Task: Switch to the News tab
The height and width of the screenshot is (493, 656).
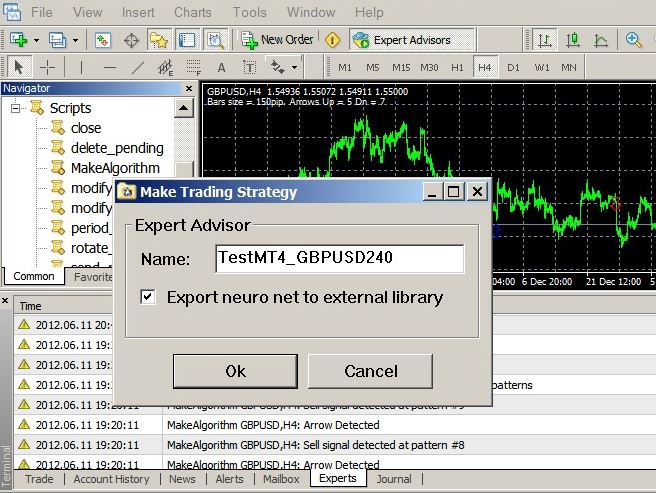Action: 182,479
